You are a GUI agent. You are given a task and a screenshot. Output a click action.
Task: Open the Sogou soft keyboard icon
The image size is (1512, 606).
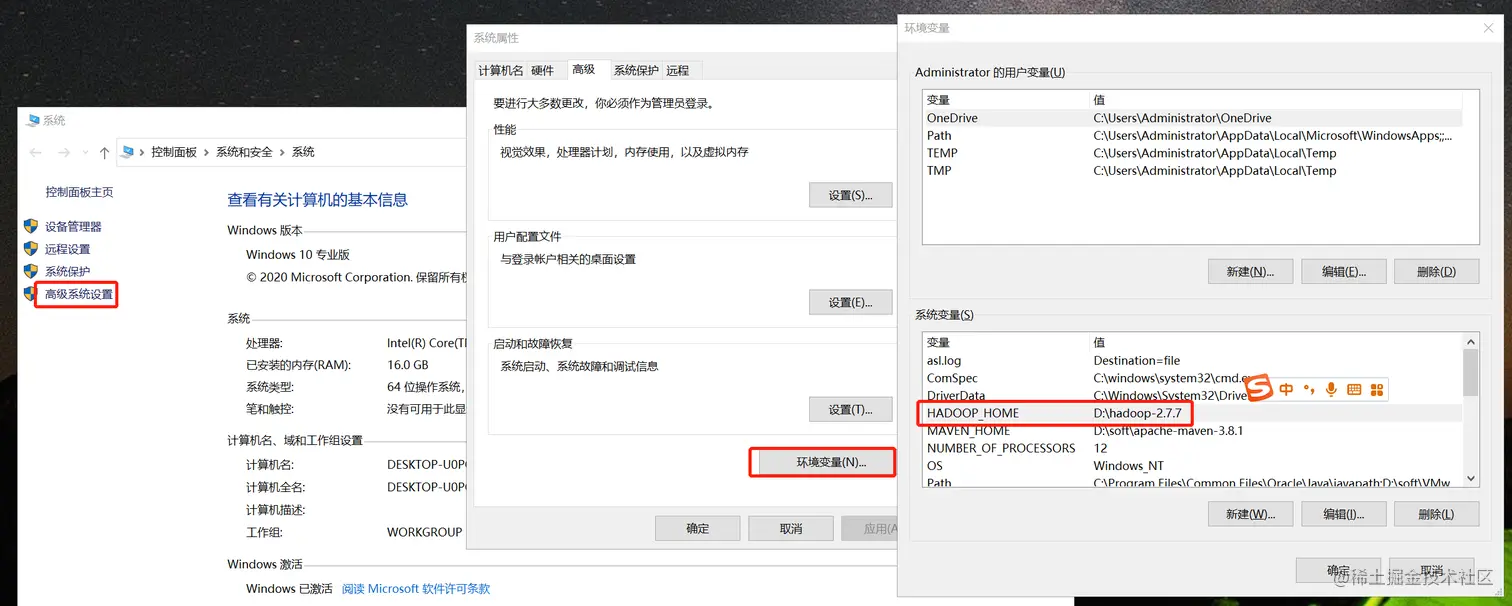[x=1354, y=390]
